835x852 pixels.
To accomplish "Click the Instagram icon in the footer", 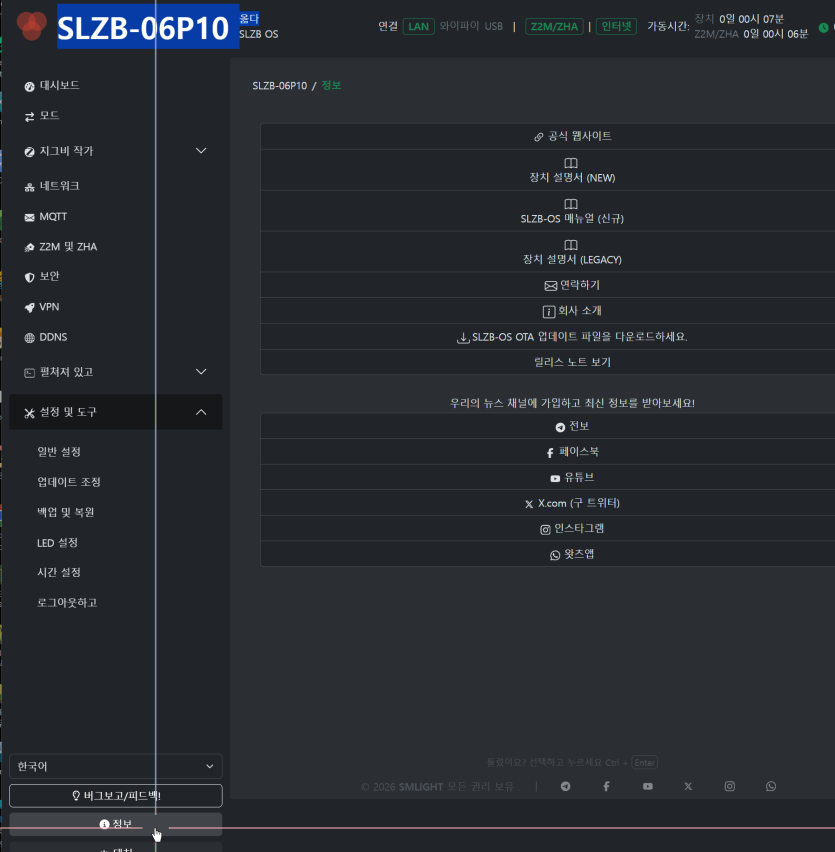I will click(730, 786).
